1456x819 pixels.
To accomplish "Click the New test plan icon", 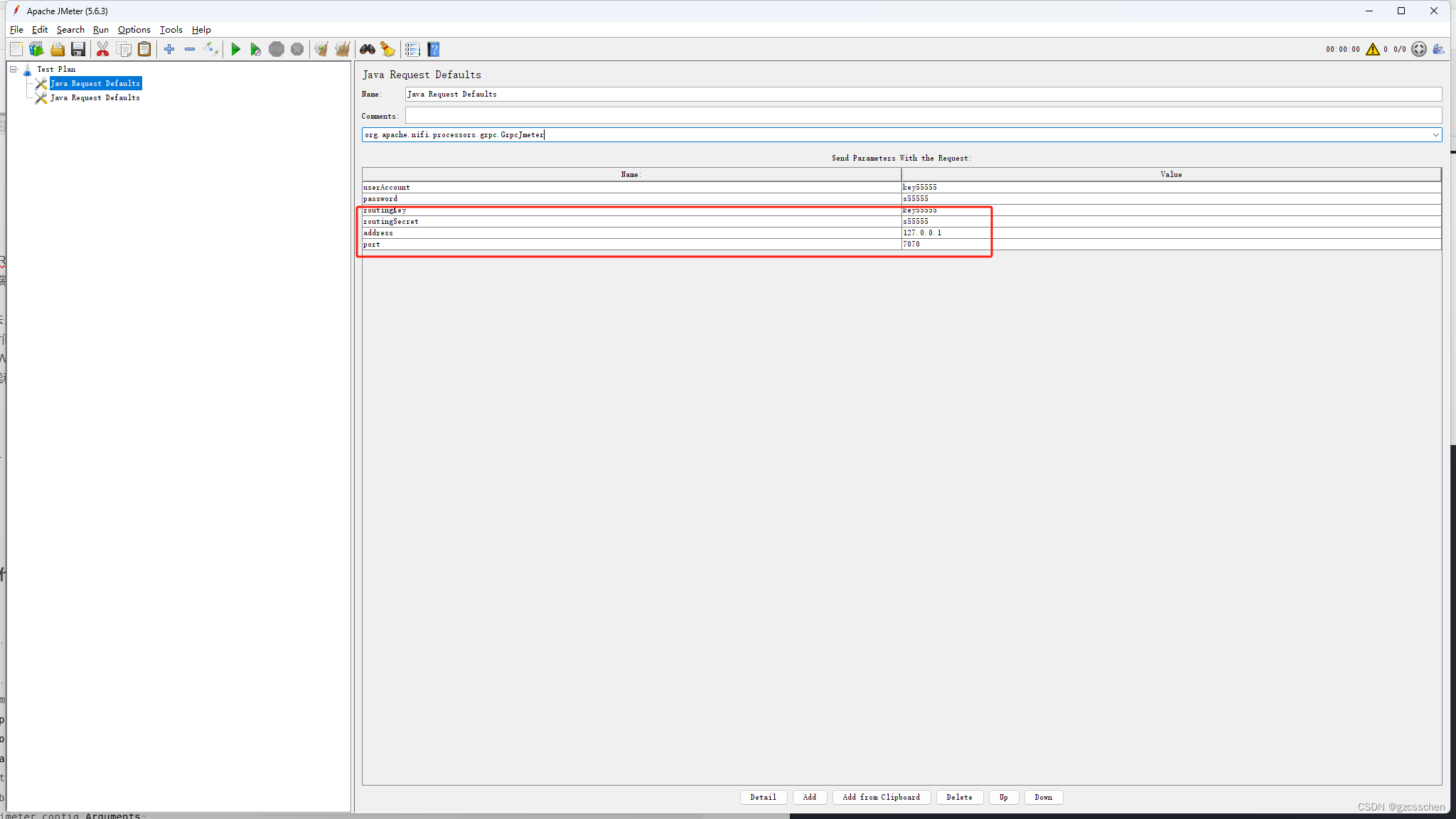I will click(16, 49).
